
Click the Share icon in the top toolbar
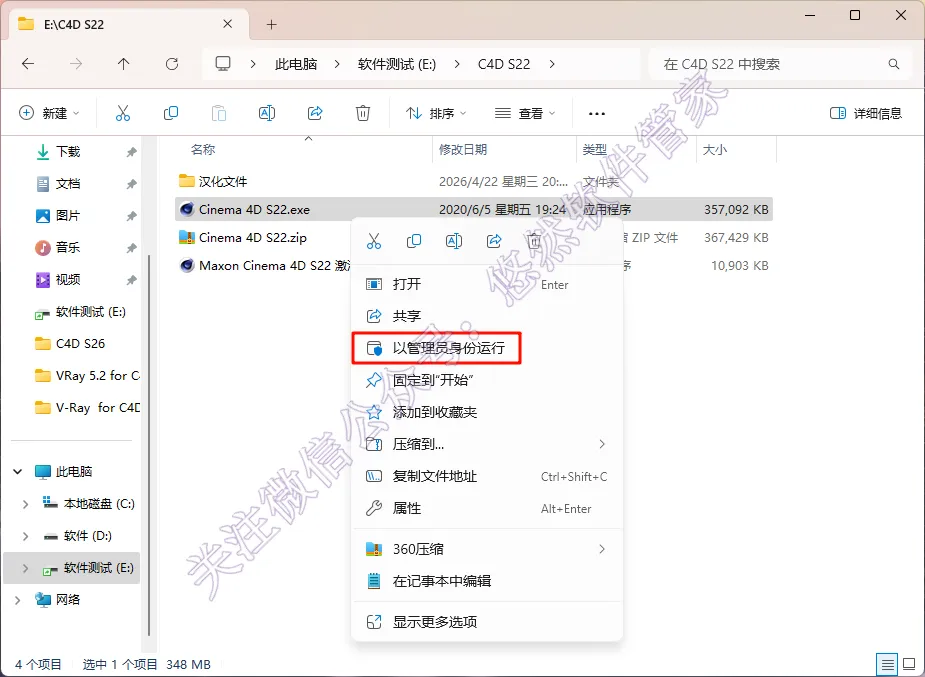tap(315, 113)
